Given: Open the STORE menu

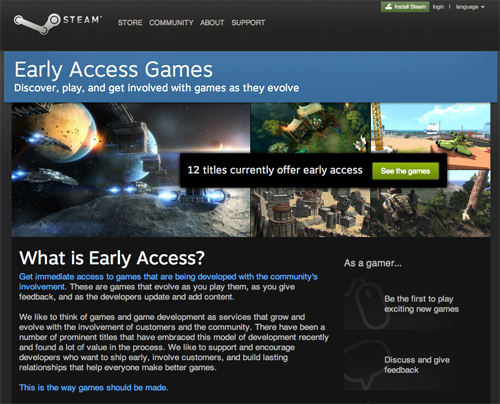Looking at the screenshot, I should (x=130, y=23).
